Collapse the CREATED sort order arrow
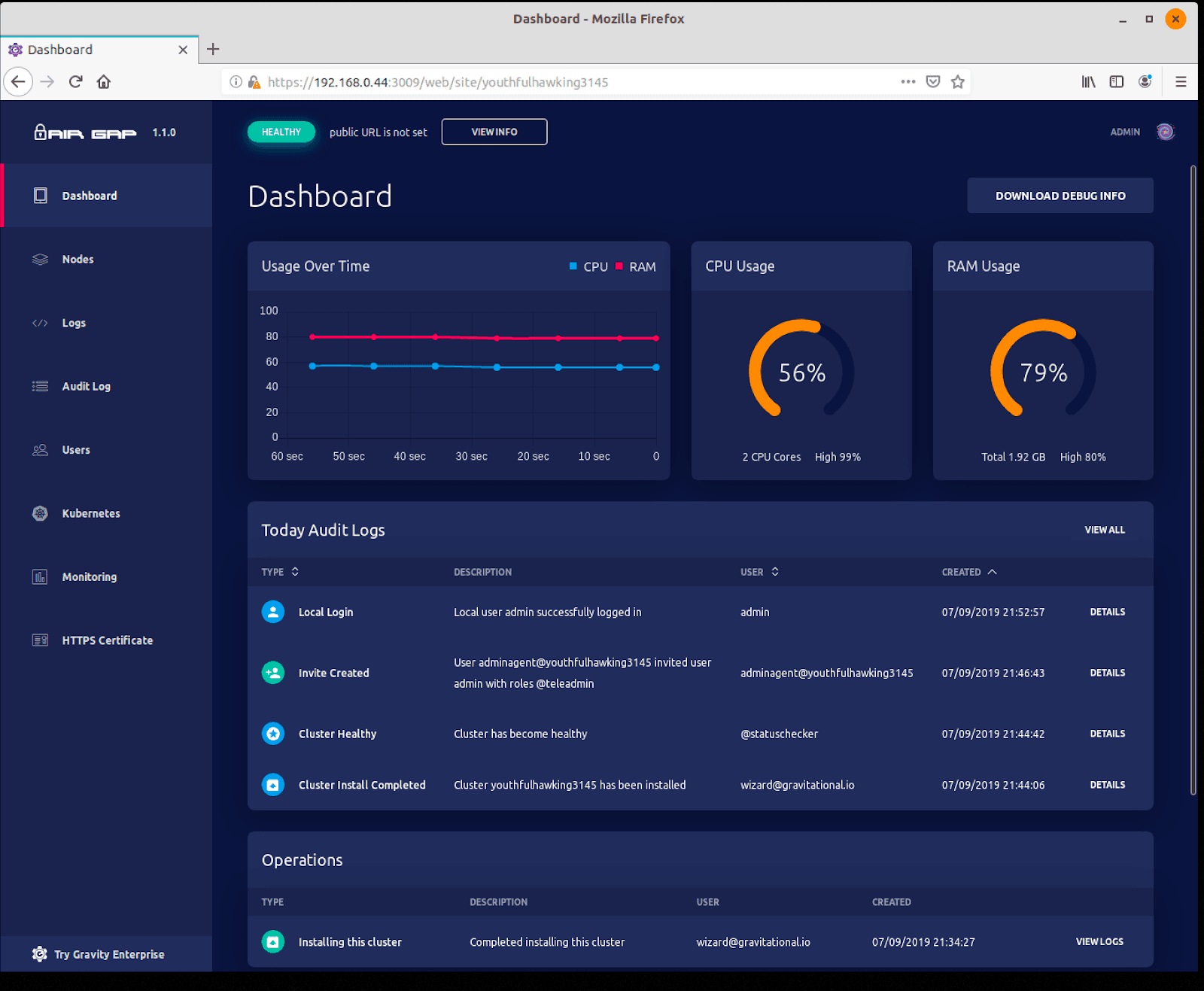1204x991 pixels. click(x=993, y=572)
